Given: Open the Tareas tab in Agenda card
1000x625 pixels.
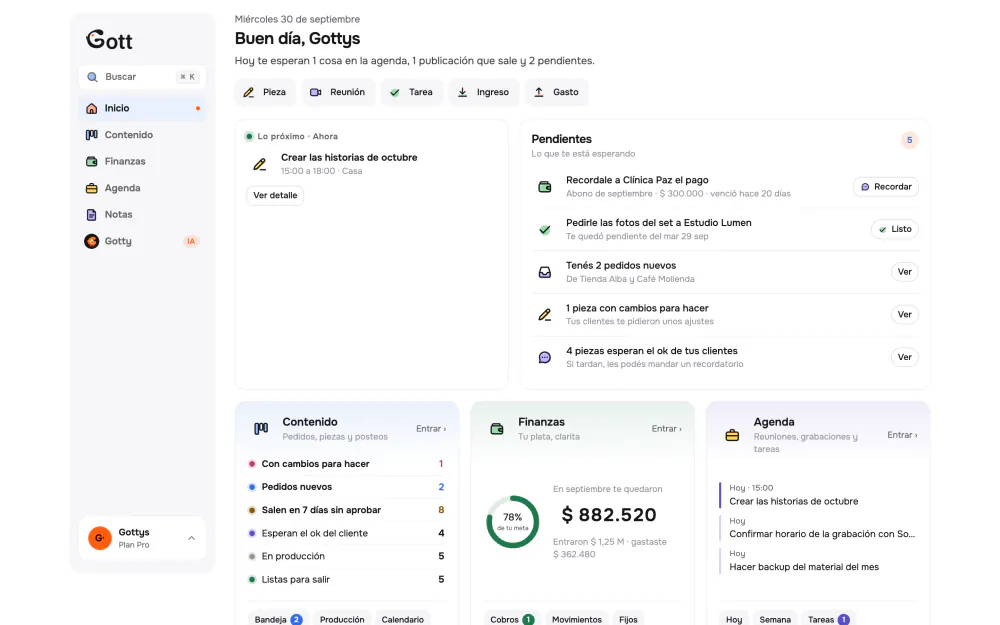Looking at the screenshot, I should (x=828, y=619).
